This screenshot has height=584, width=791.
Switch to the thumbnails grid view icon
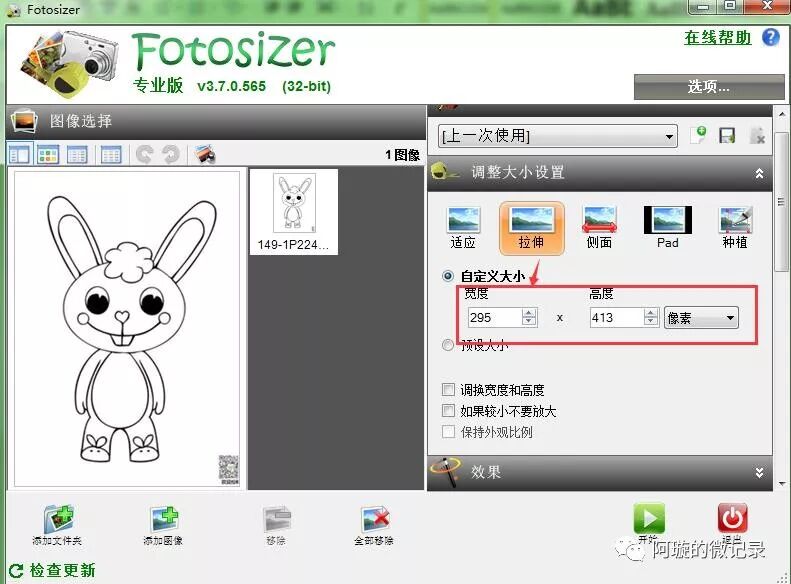tap(48, 154)
